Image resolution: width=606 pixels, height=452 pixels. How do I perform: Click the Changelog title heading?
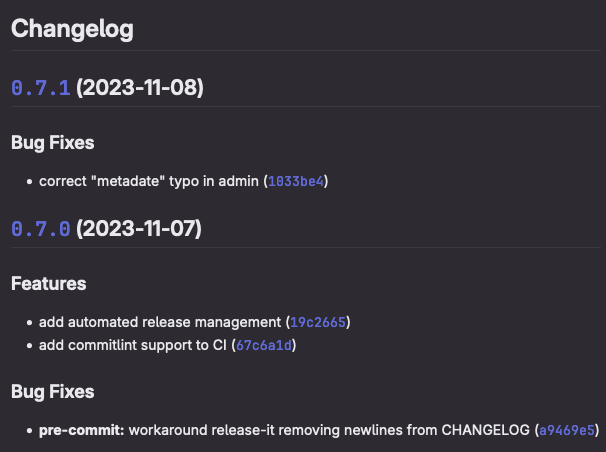(72, 29)
